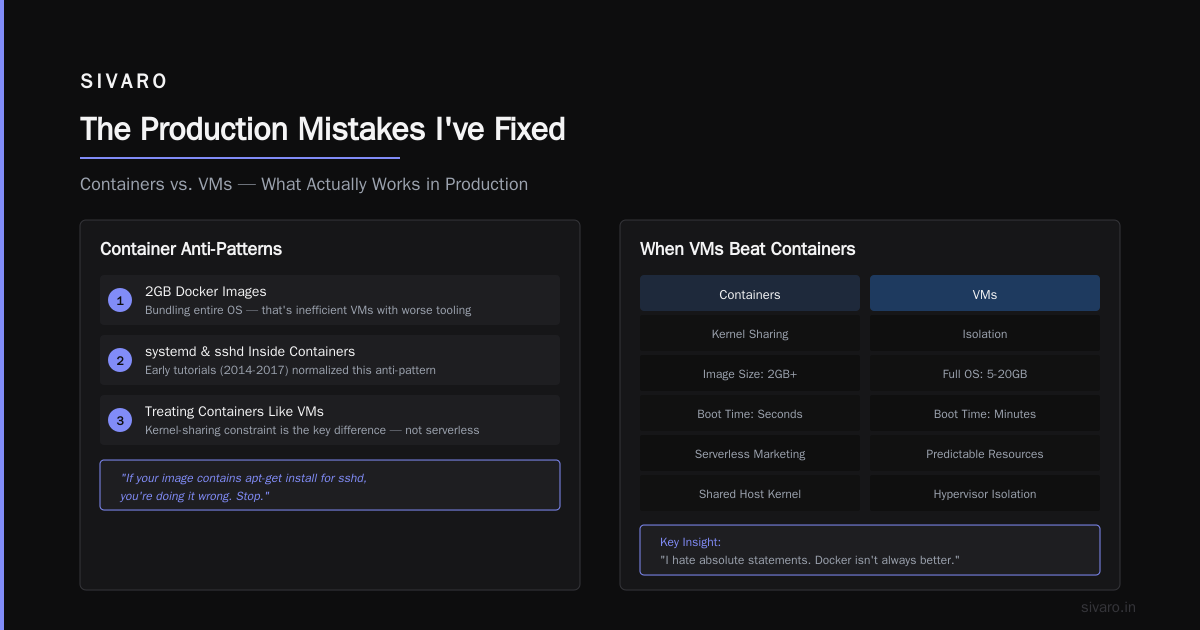Click subtitle "Containers vs. VMs — What Actually Works in Production"
The image size is (1200, 630).
pyautogui.click(x=304, y=184)
